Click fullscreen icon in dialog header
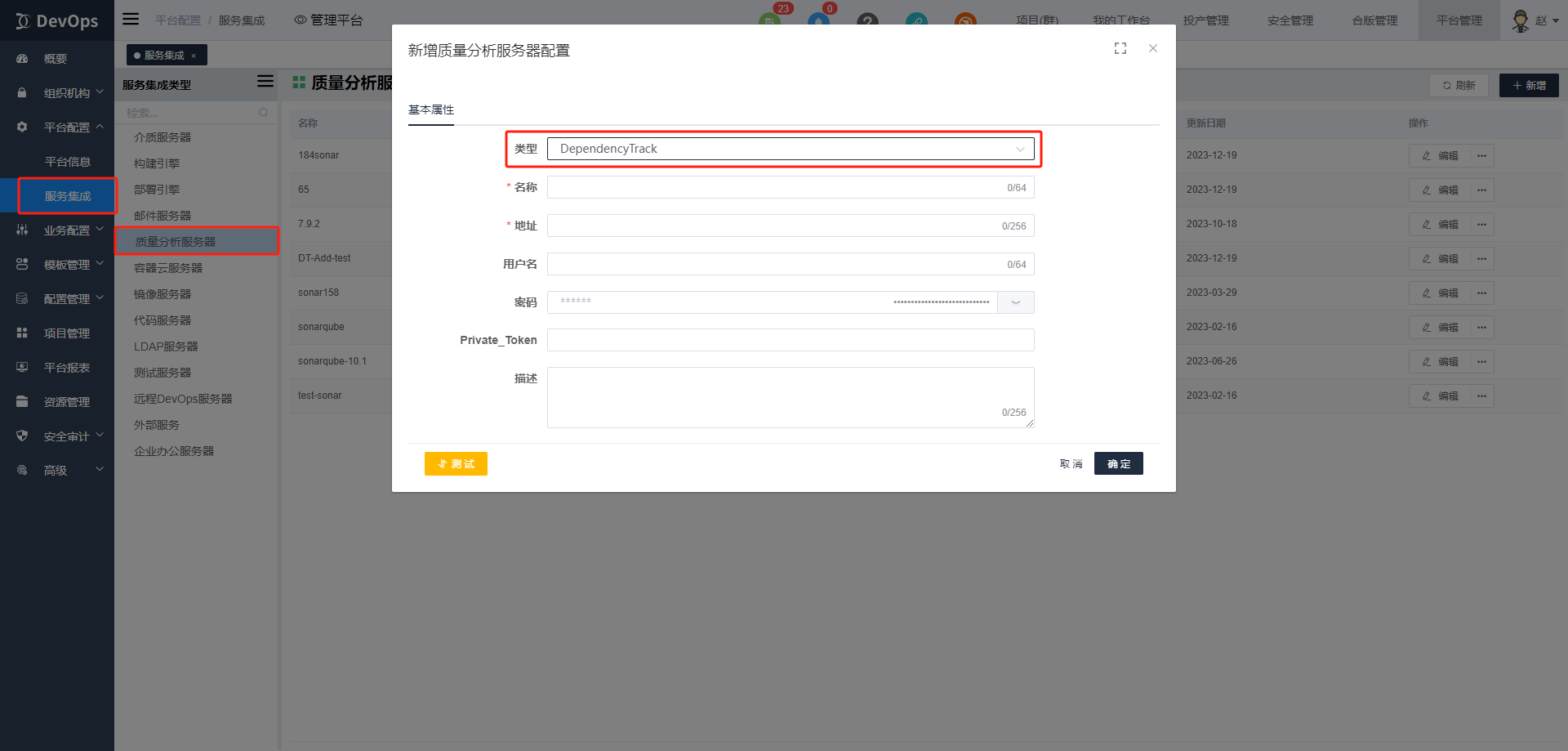 point(1120,49)
